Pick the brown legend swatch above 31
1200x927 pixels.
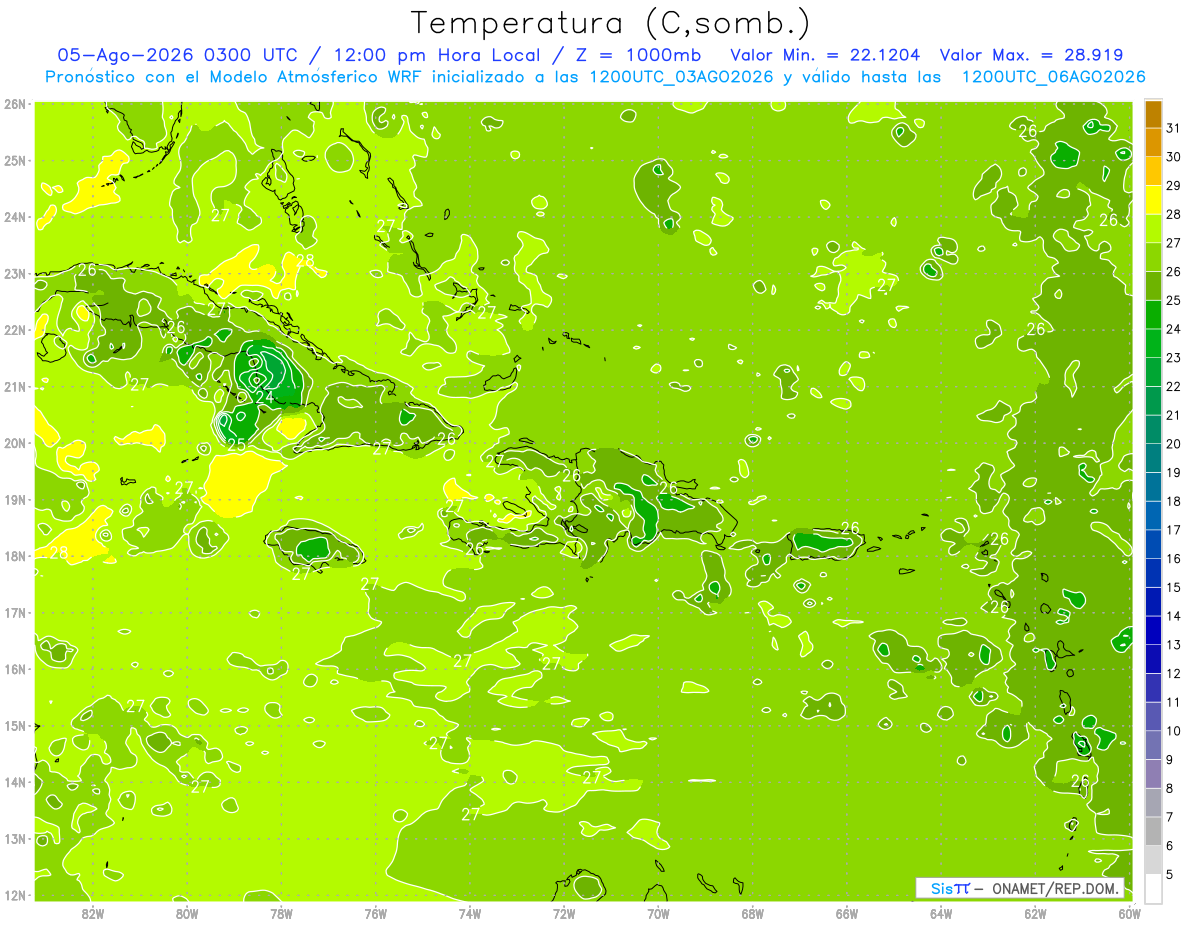[1153, 115]
